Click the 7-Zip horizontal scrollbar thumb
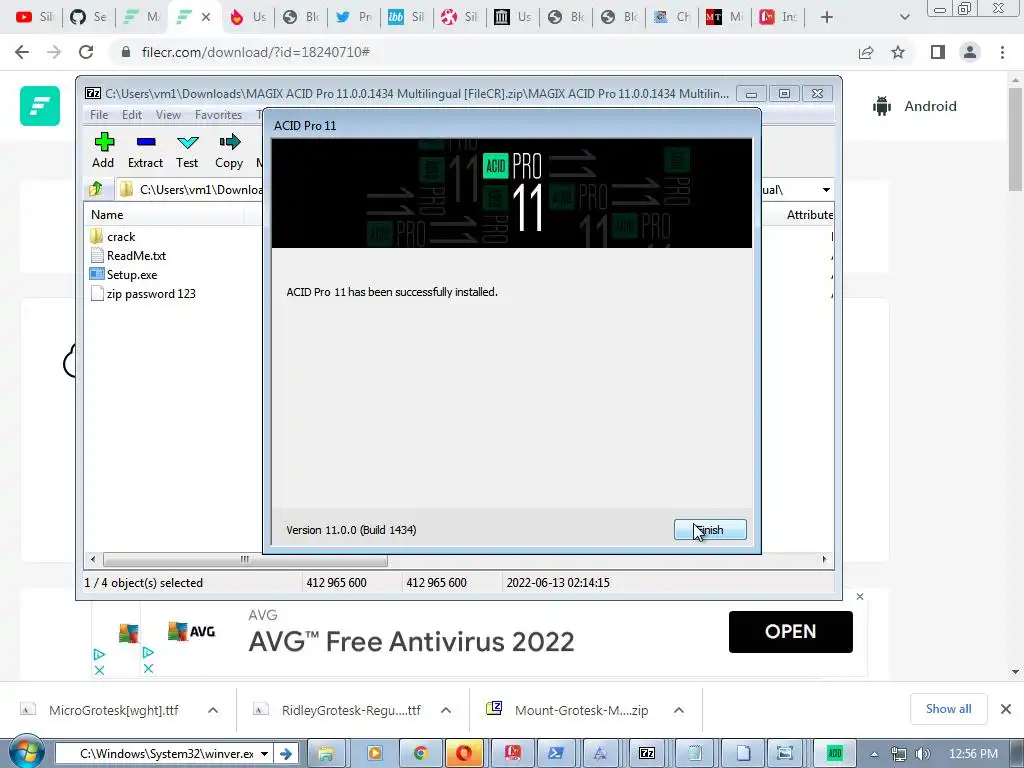The height and width of the screenshot is (768, 1024). [245, 560]
